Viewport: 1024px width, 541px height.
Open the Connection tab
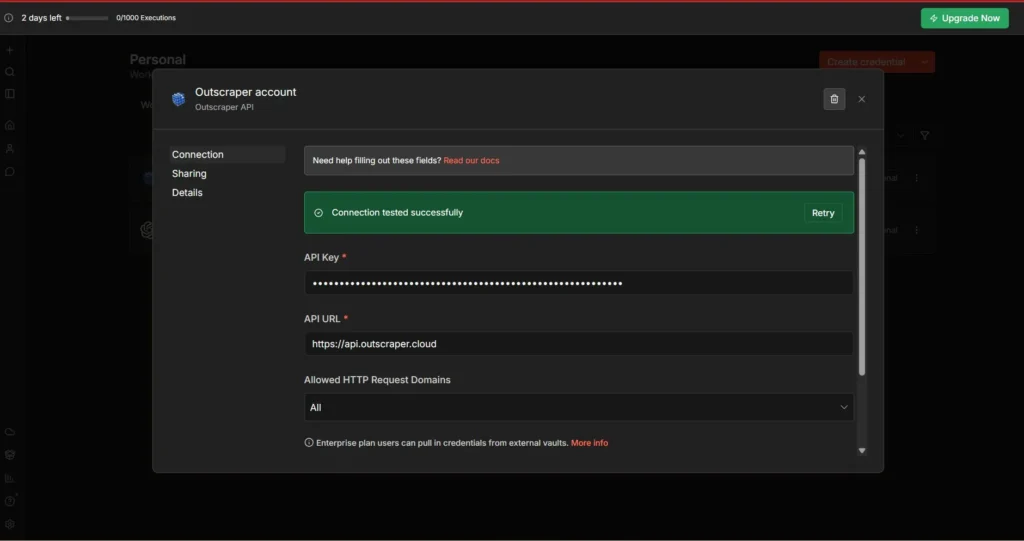(x=227, y=154)
